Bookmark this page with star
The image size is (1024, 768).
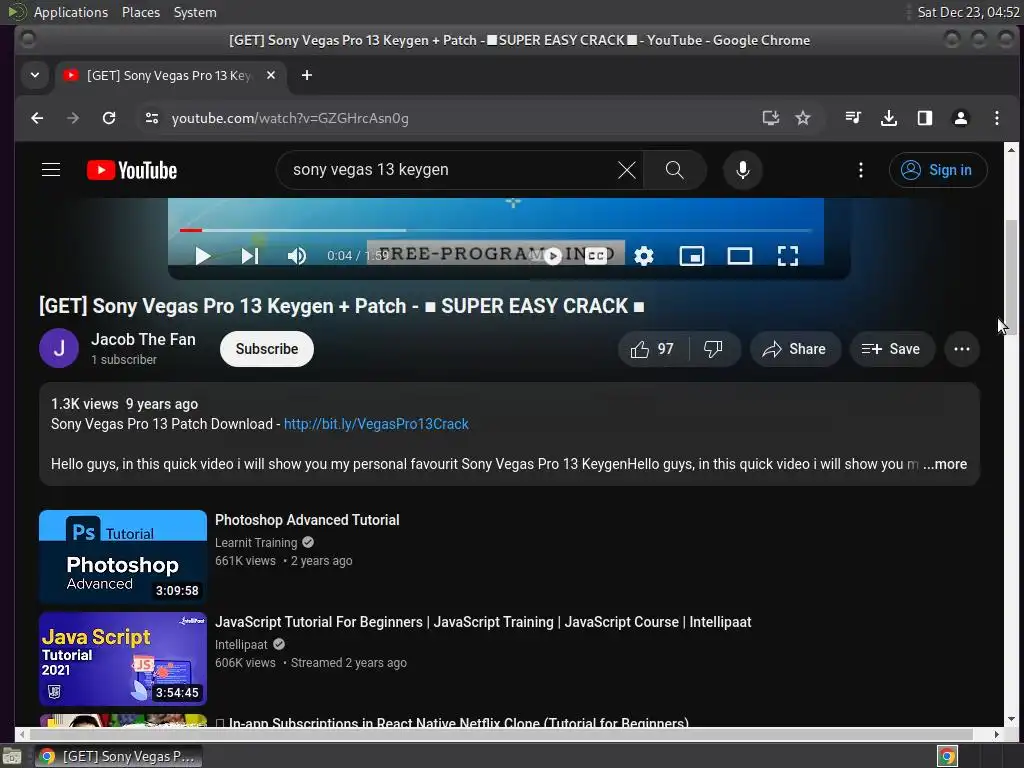pyautogui.click(x=803, y=118)
